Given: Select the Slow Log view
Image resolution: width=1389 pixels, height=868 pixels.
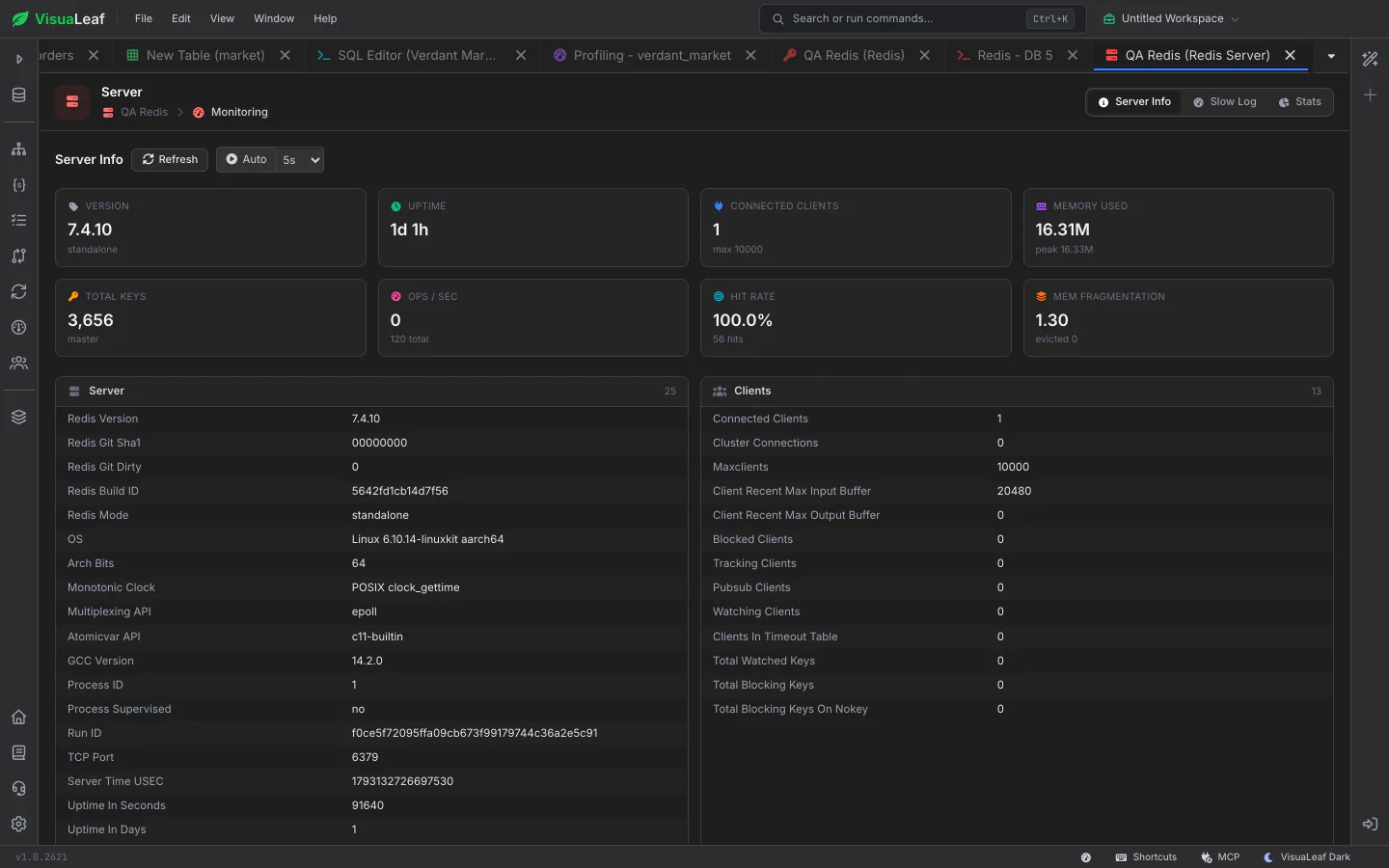Looking at the screenshot, I should (1225, 102).
